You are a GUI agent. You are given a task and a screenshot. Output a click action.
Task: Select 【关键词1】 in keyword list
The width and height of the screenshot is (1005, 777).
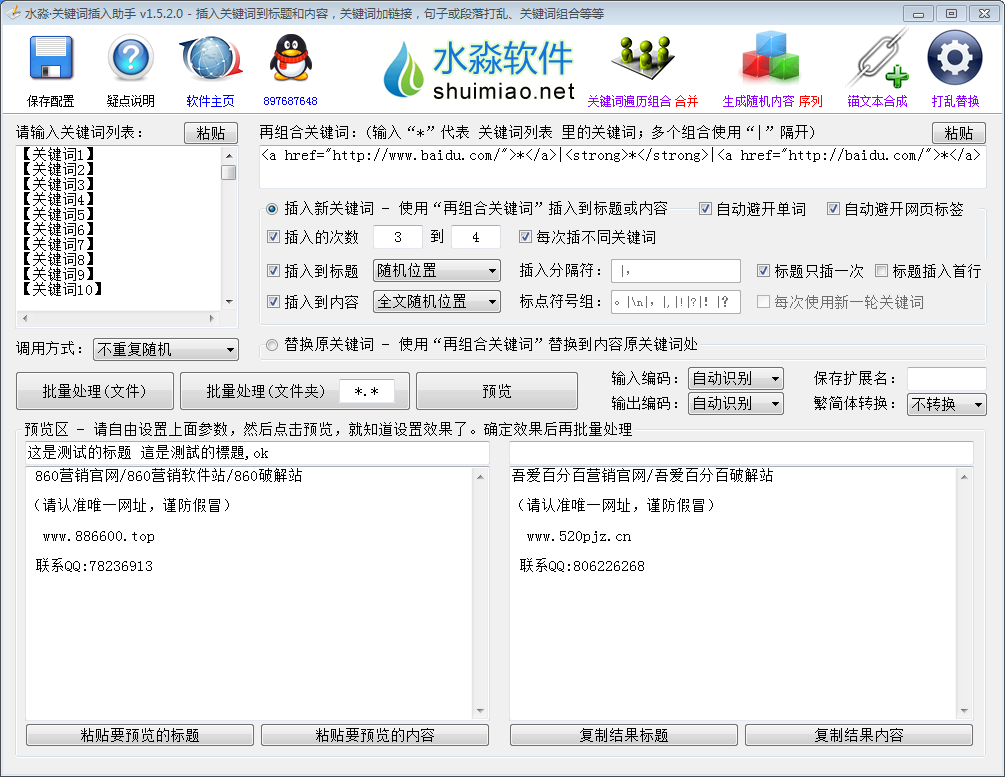pyautogui.click(x=58, y=154)
